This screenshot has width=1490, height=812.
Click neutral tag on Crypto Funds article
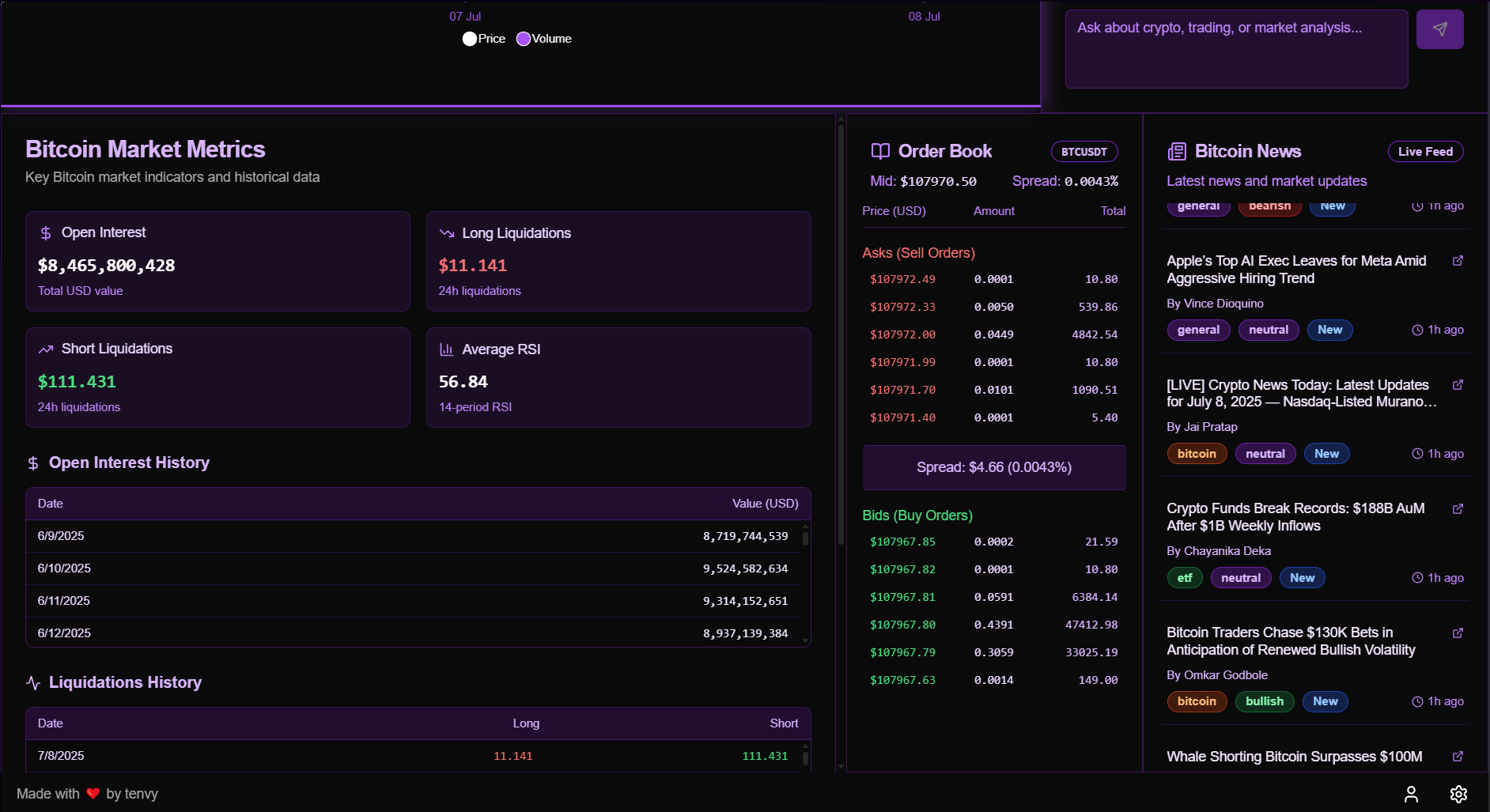click(1241, 578)
